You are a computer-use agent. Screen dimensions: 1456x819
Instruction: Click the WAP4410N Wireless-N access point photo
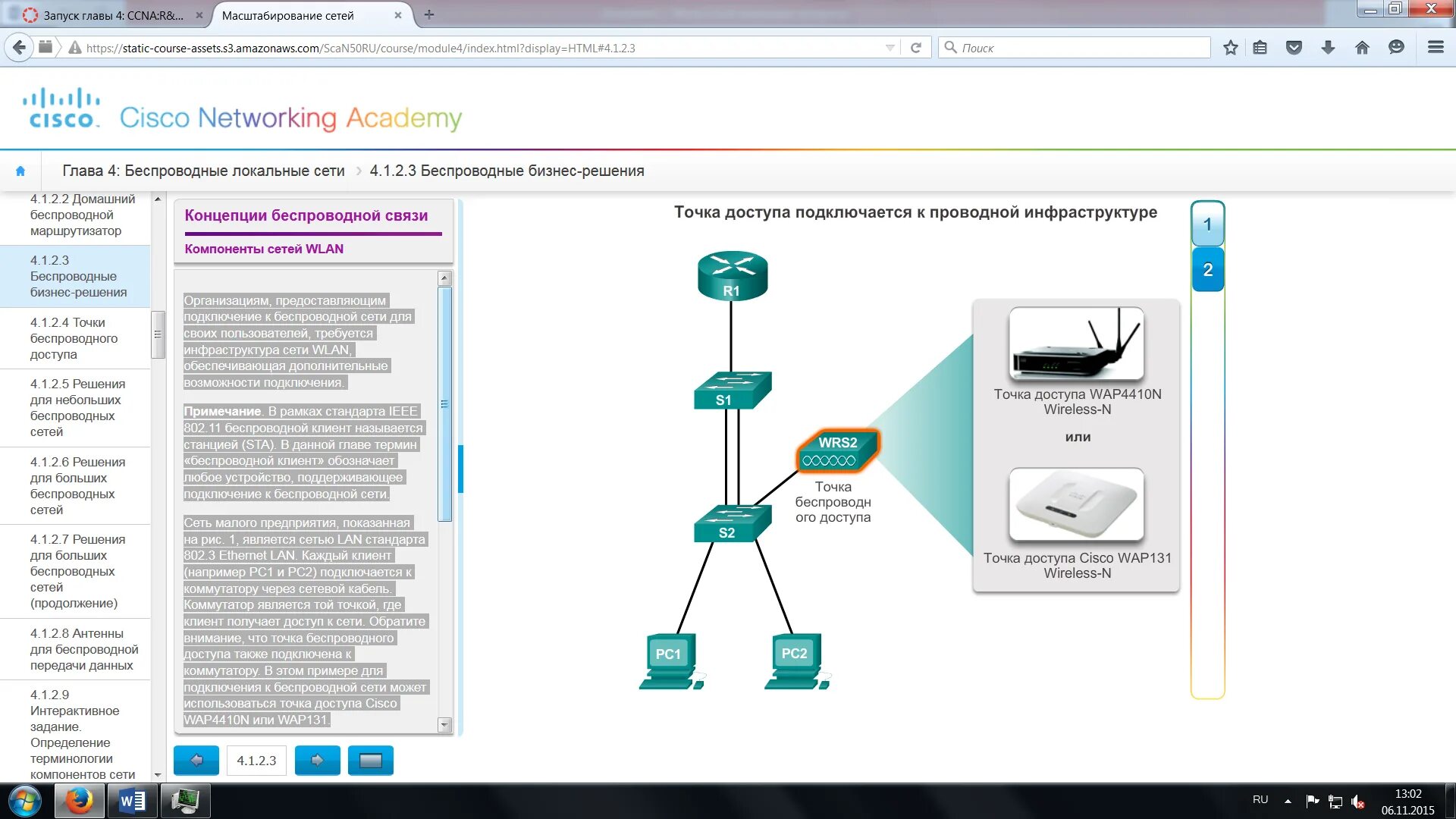pyautogui.click(x=1076, y=343)
